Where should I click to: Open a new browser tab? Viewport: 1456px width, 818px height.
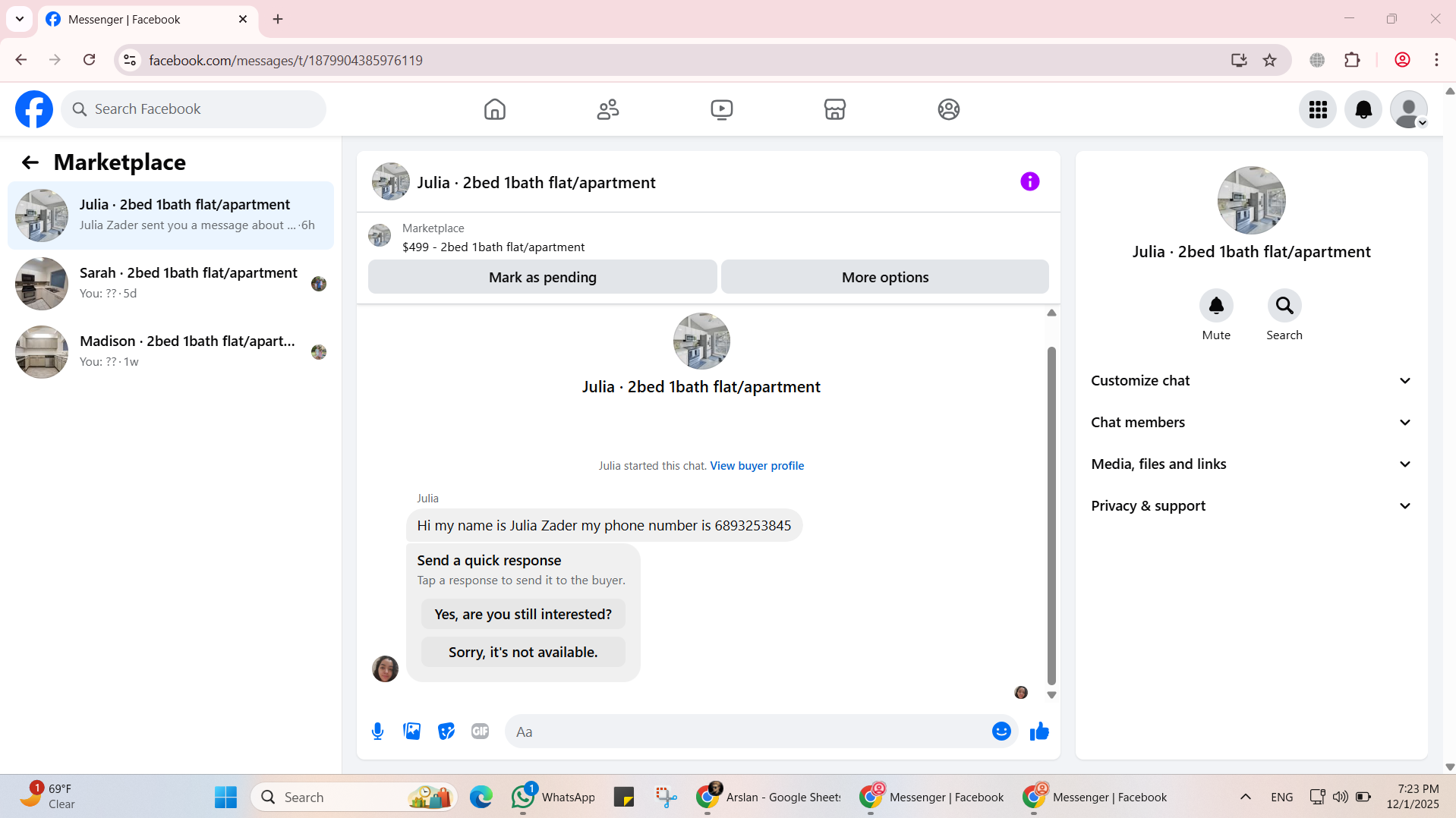point(278,19)
